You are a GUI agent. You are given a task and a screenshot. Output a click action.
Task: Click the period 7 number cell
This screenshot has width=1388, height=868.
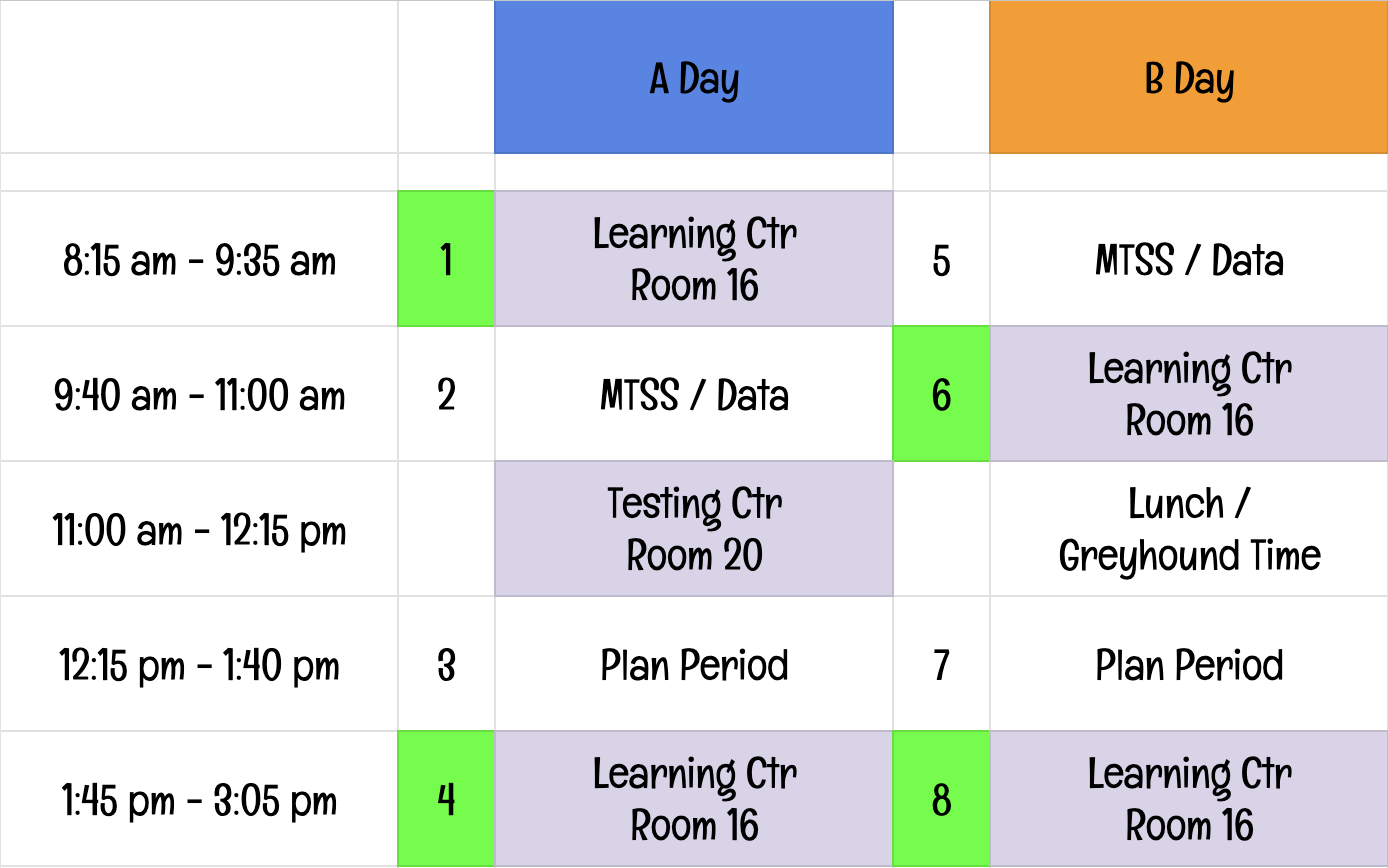coord(941,664)
